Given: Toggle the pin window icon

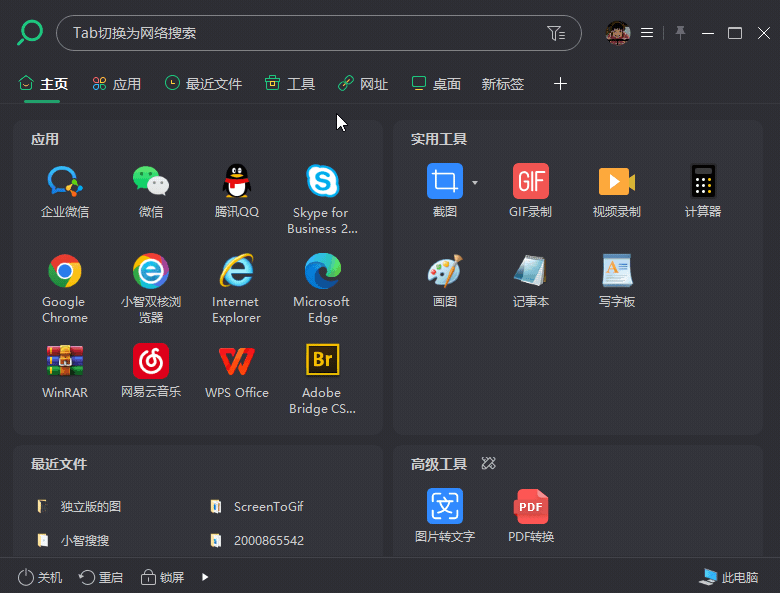Looking at the screenshot, I should [x=680, y=33].
